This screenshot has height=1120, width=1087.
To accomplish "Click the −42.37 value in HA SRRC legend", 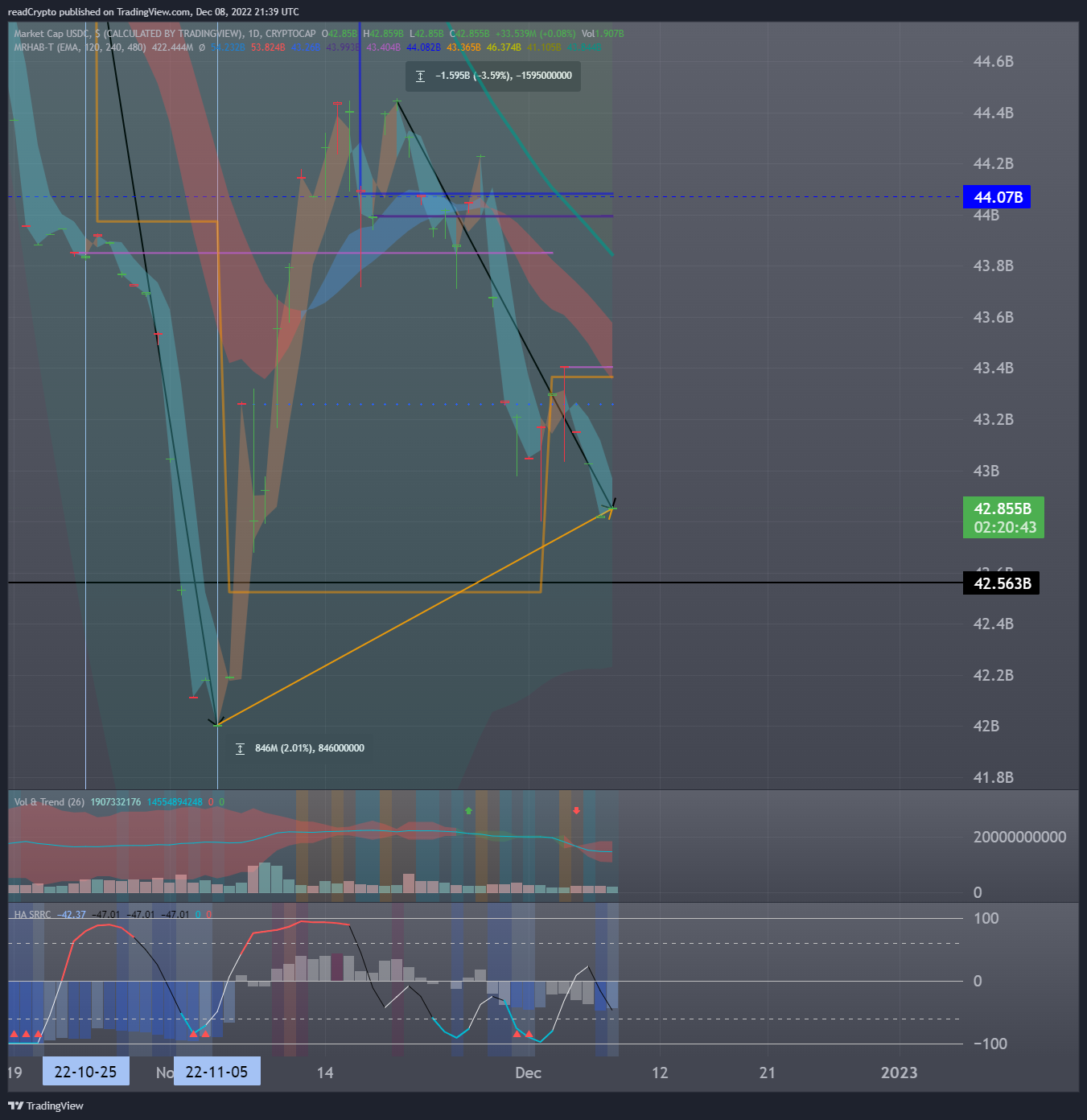I will click(x=72, y=915).
